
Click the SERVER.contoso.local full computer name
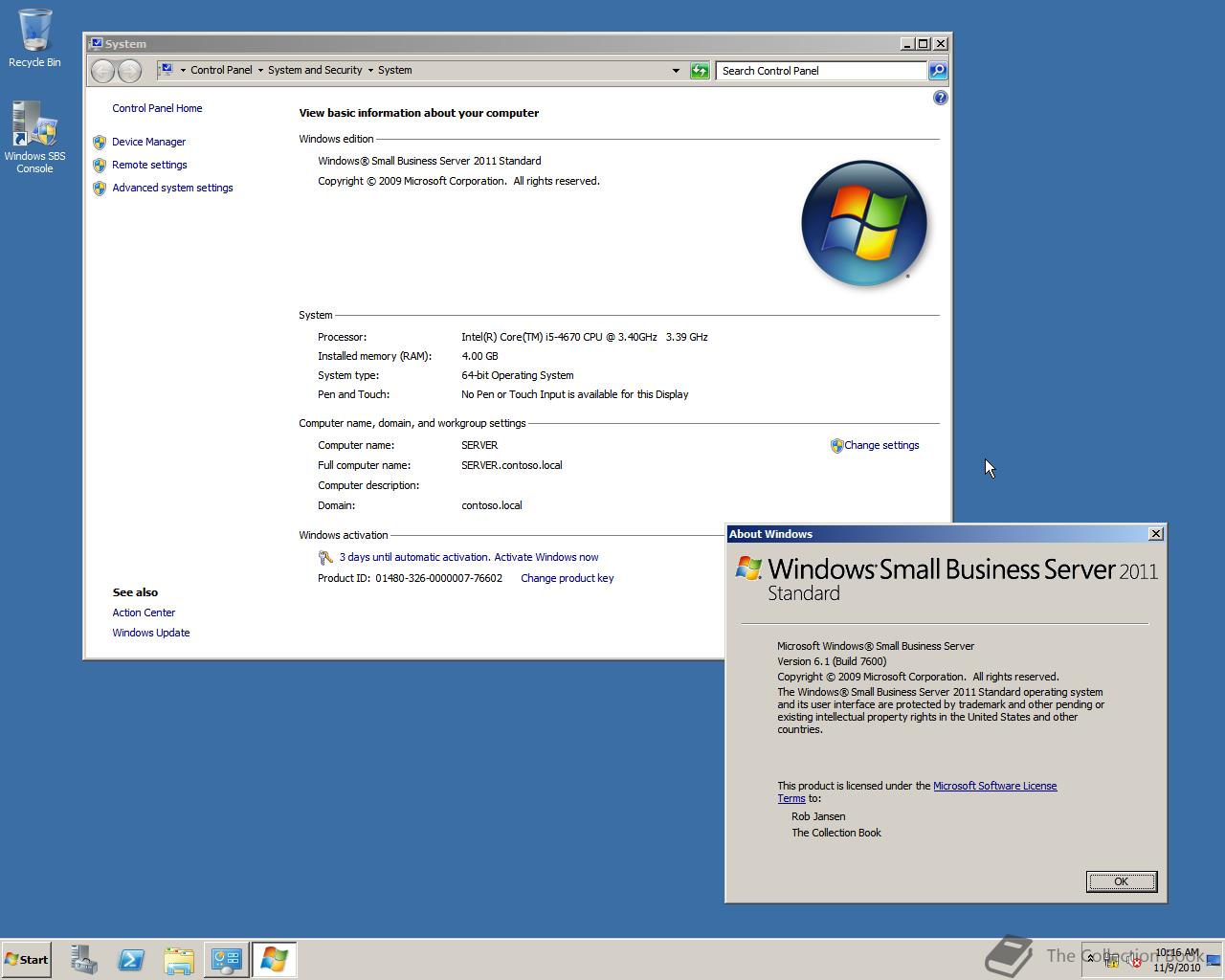click(512, 465)
